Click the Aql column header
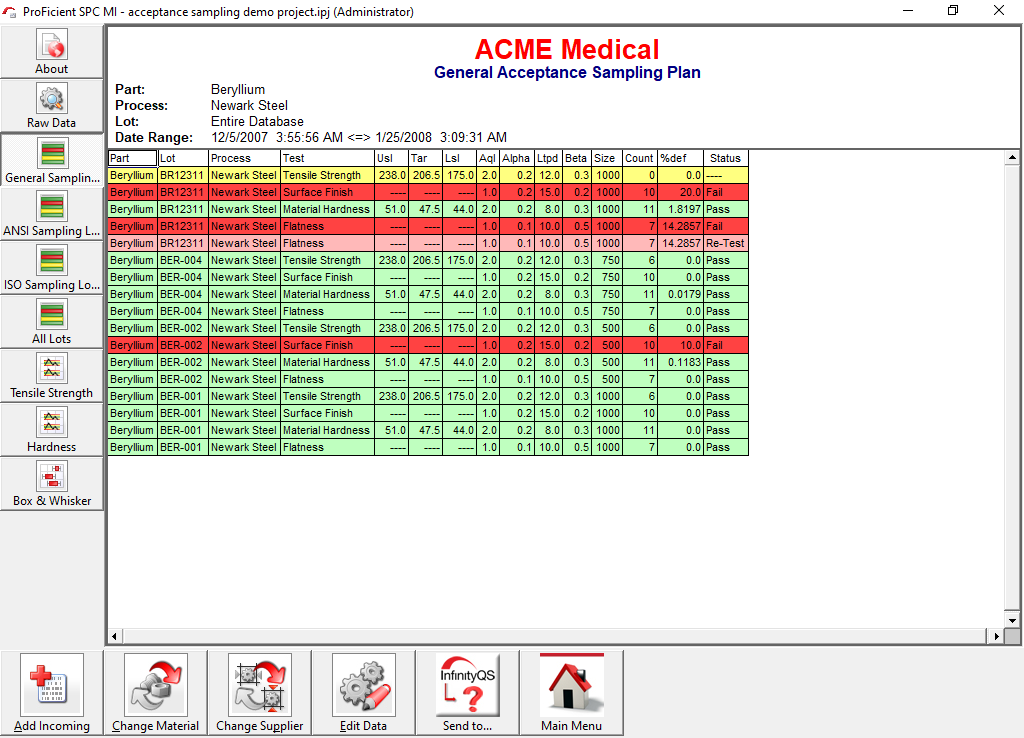This screenshot has width=1024, height=738. 488,158
